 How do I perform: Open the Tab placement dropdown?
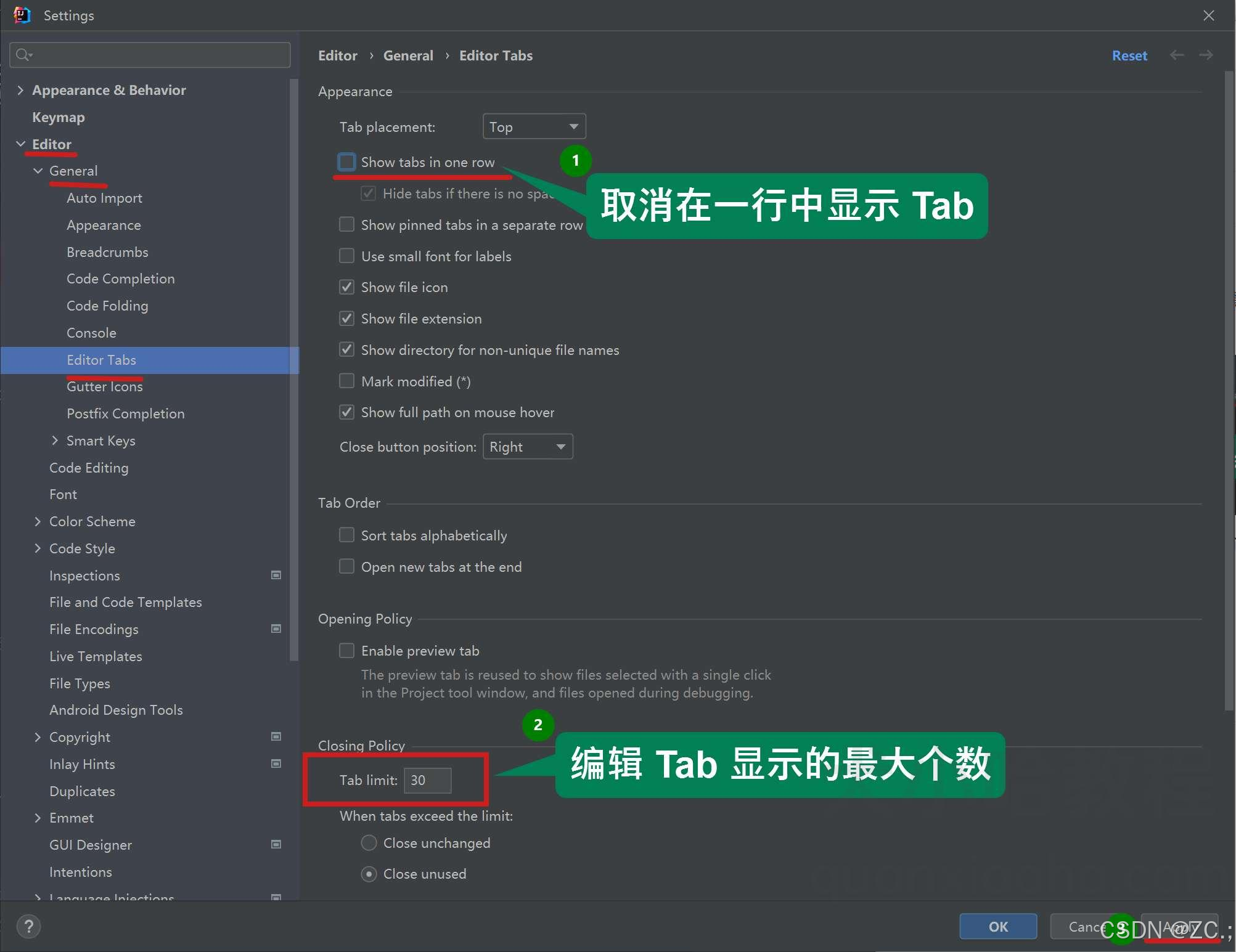tap(534, 127)
